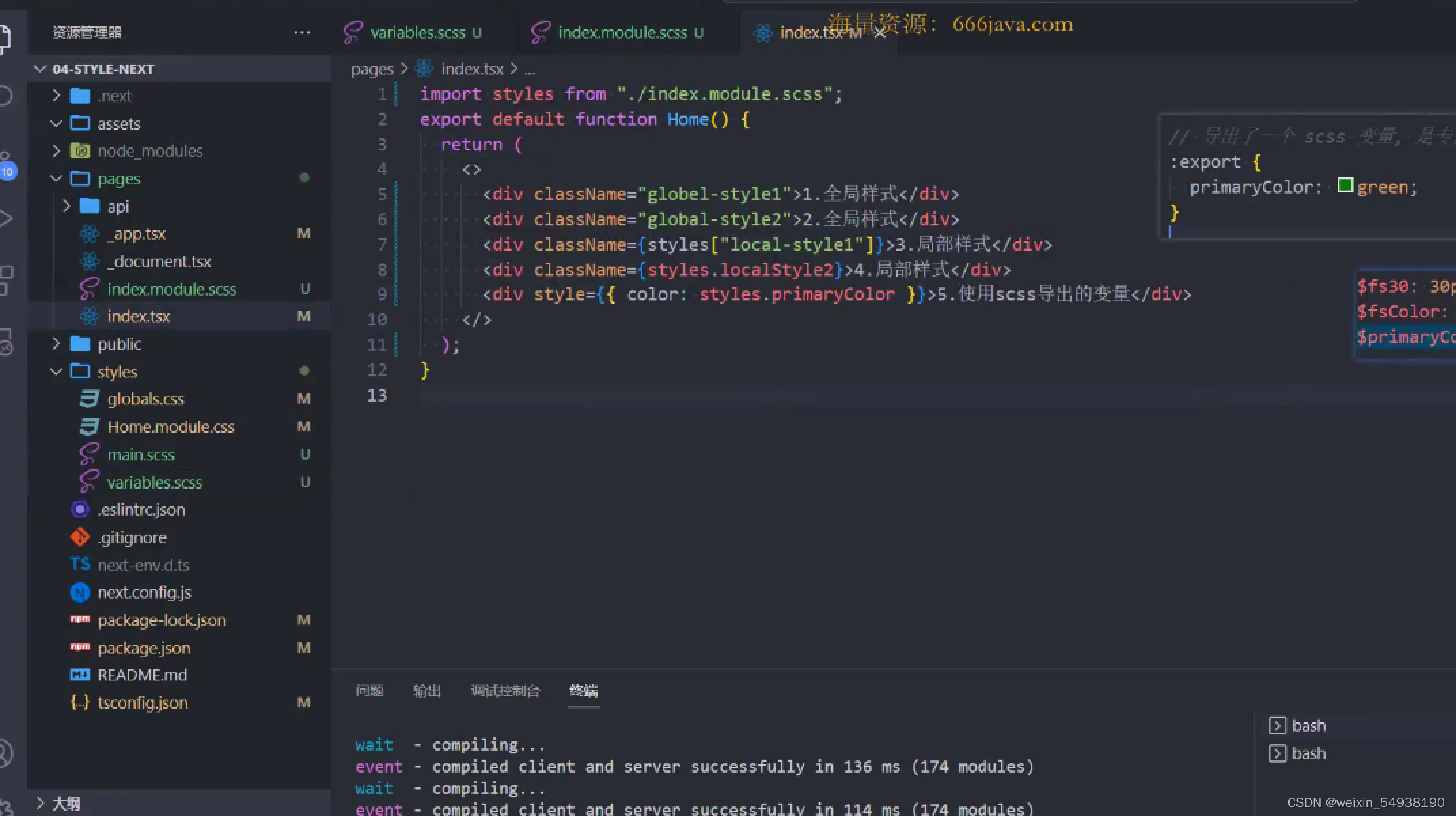Open package.json in file tree
The height and width of the screenshot is (816, 1456).
pos(179,648)
